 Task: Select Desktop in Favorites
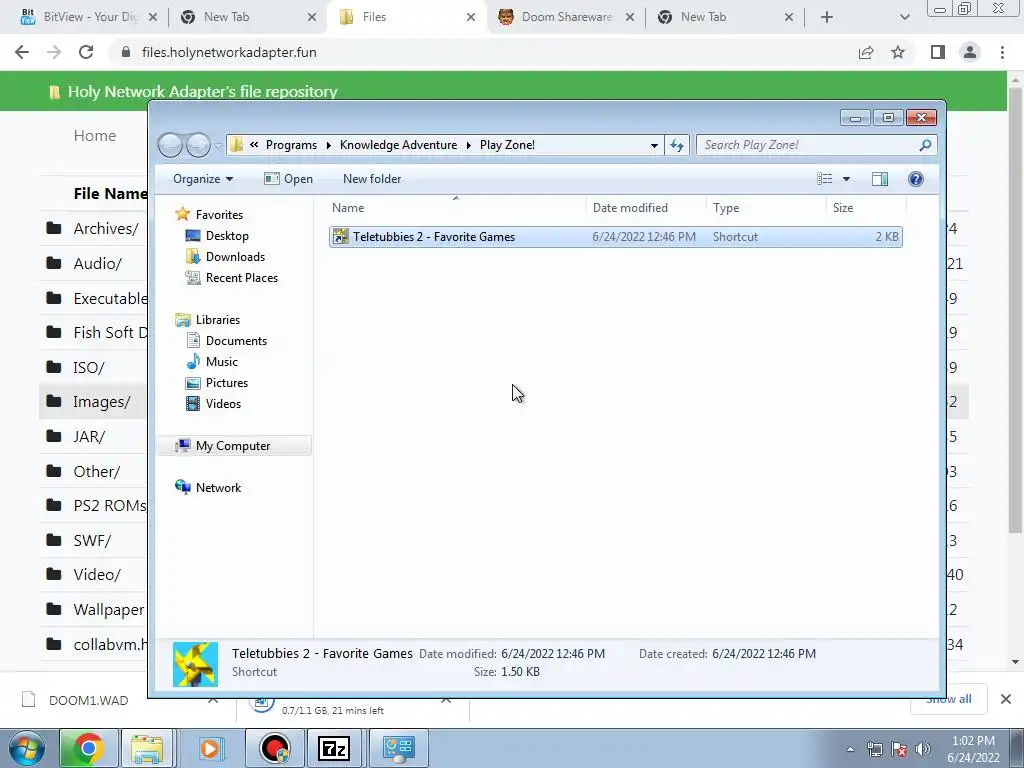227,236
